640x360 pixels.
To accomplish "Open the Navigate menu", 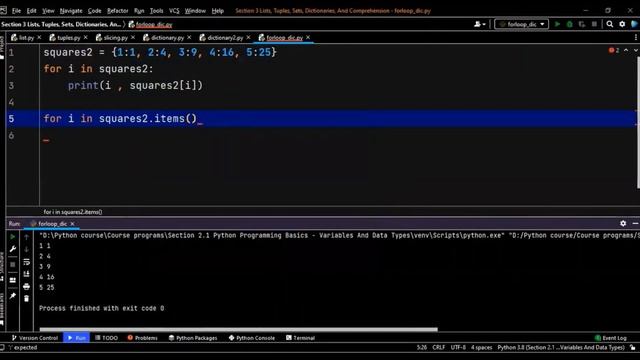I will tap(71, 11).
